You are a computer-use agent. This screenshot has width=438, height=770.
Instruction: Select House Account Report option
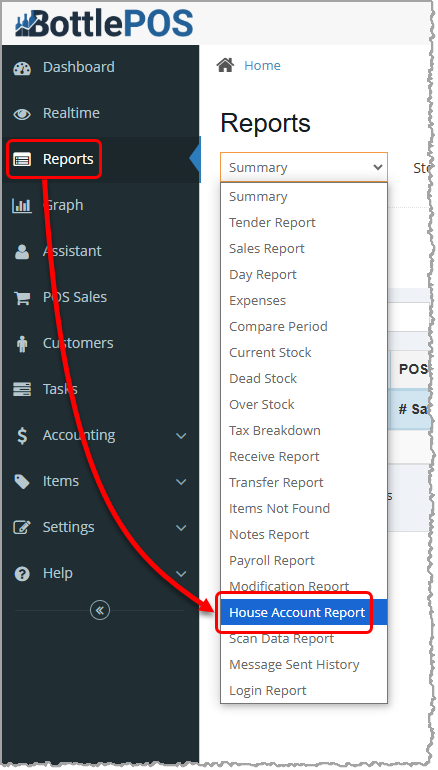click(x=304, y=613)
